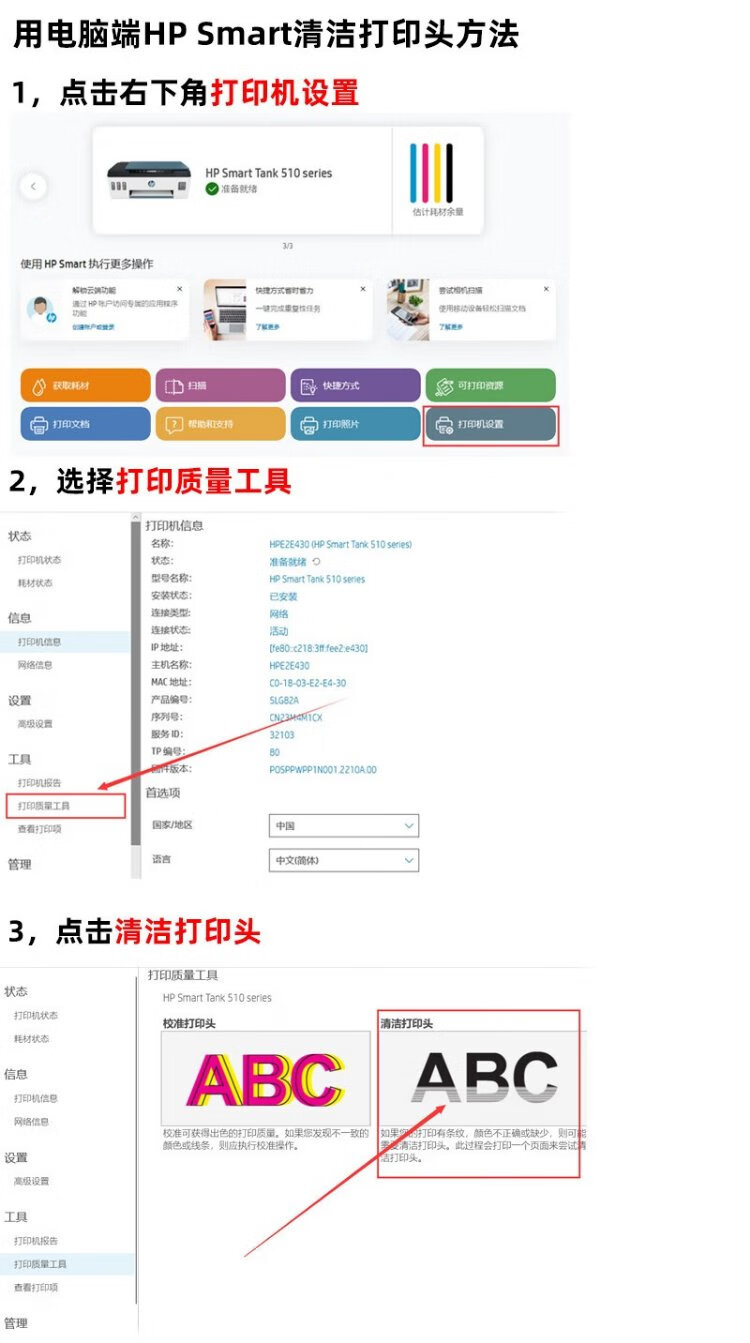750x1343 pixels.
Task: Click printer name value HPE2E430 (HP Smart Tank 510 series)
Action: click(340, 545)
